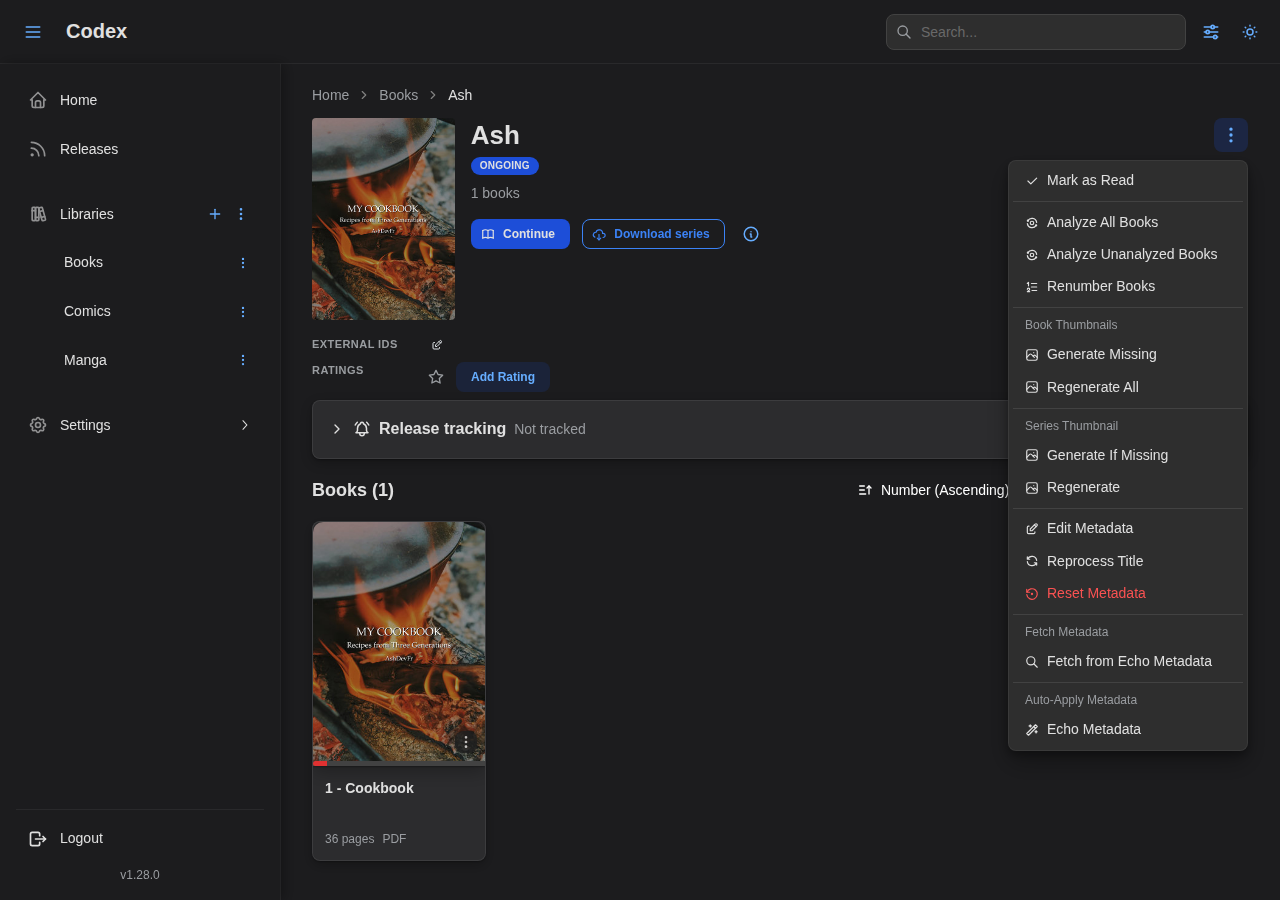Open Home in the sidebar
1280x900 pixels.
(x=140, y=100)
